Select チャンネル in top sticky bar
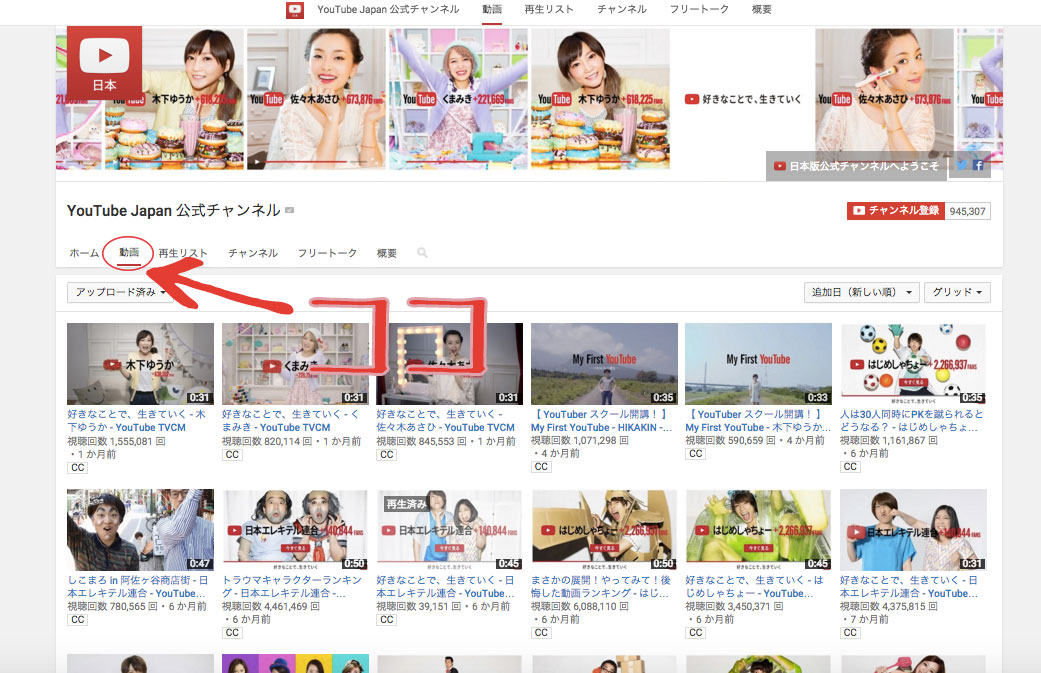The image size is (1041, 673). pyautogui.click(x=622, y=9)
